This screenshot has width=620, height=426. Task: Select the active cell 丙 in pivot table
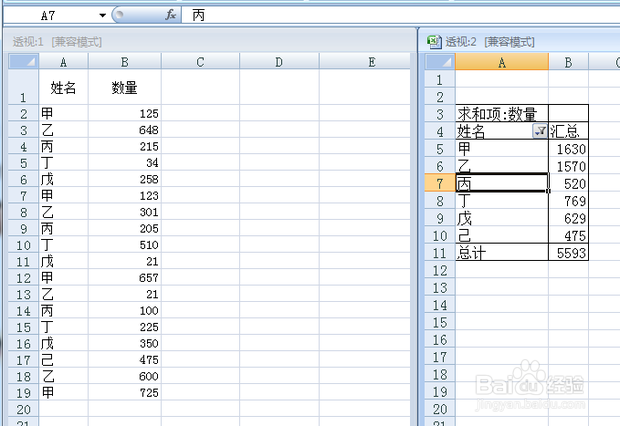click(502, 183)
